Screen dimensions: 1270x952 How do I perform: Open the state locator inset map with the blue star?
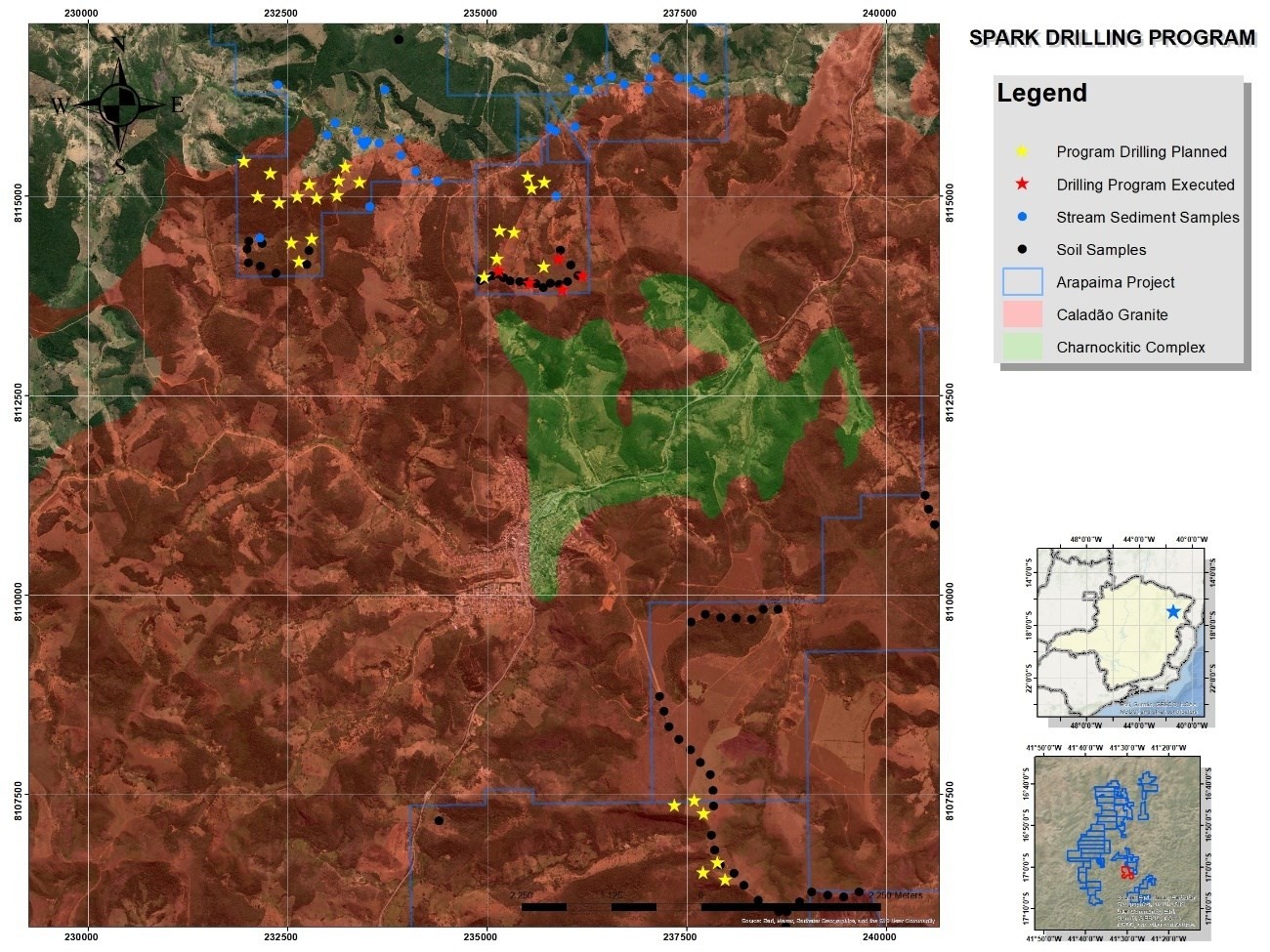[x=1122, y=633]
